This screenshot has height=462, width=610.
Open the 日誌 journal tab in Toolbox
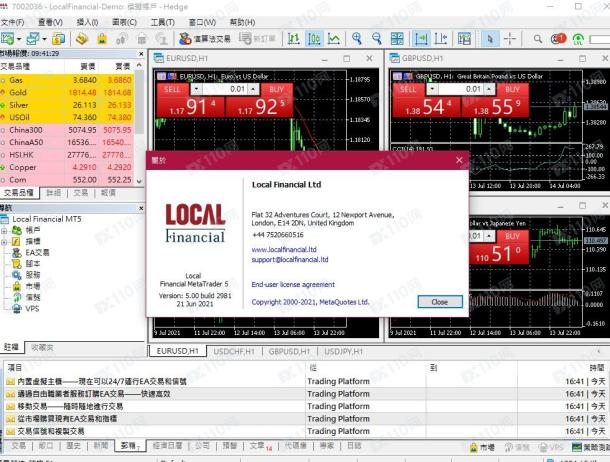354,446
